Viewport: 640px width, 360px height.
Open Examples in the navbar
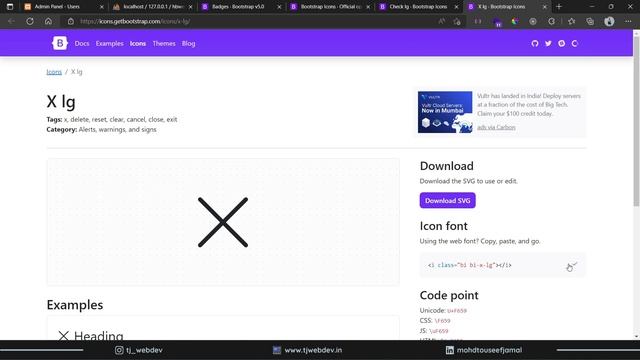109,43
